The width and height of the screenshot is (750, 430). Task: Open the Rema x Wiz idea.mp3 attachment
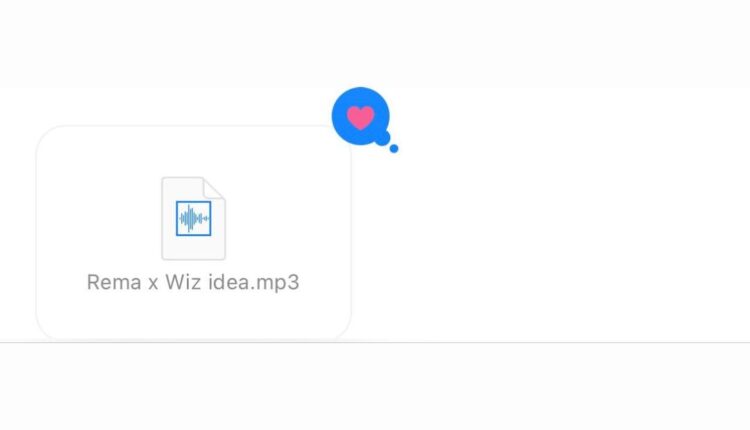click(193, 233)
